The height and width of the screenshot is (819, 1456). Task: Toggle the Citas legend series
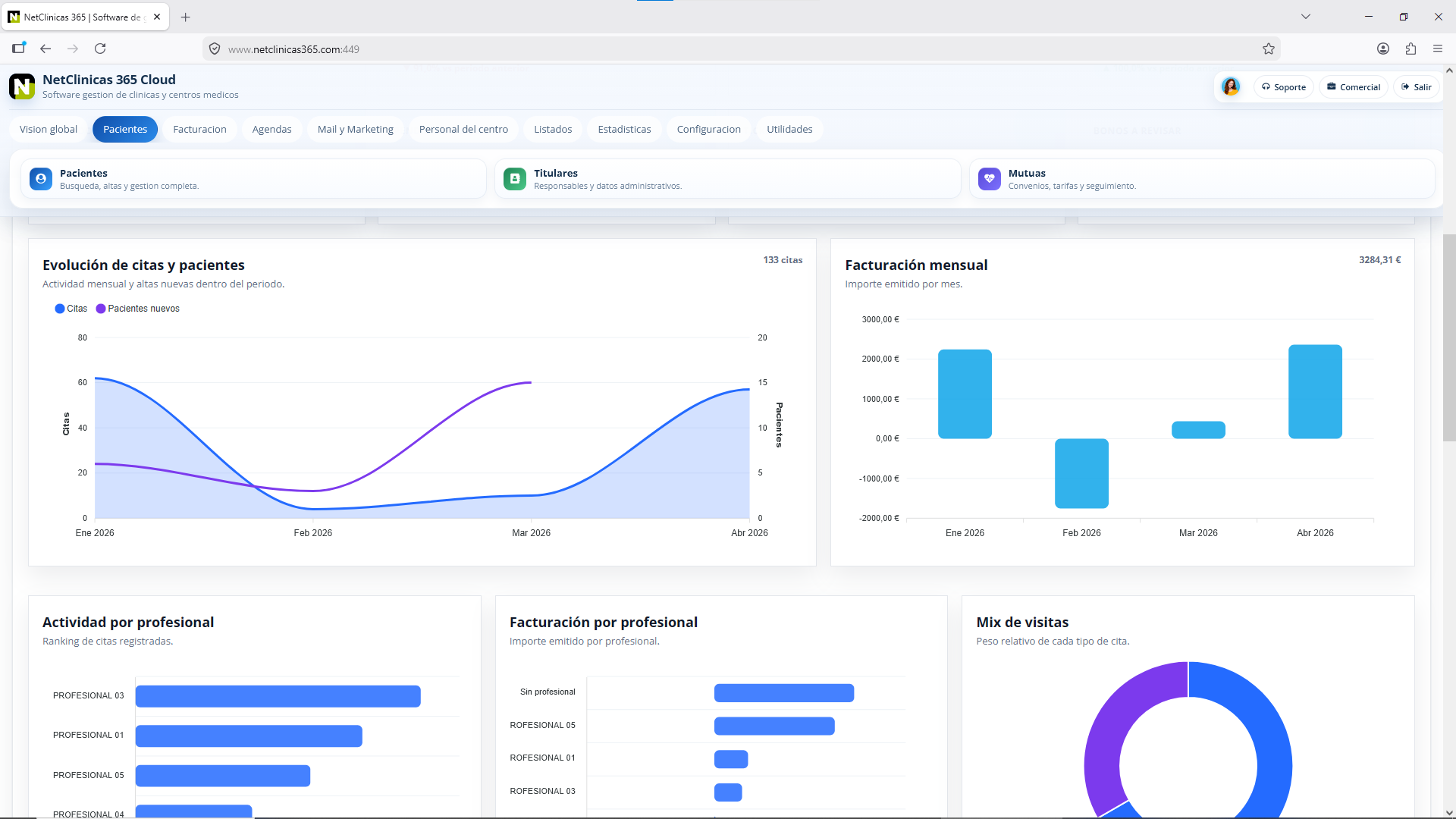[x=71, y=309]
